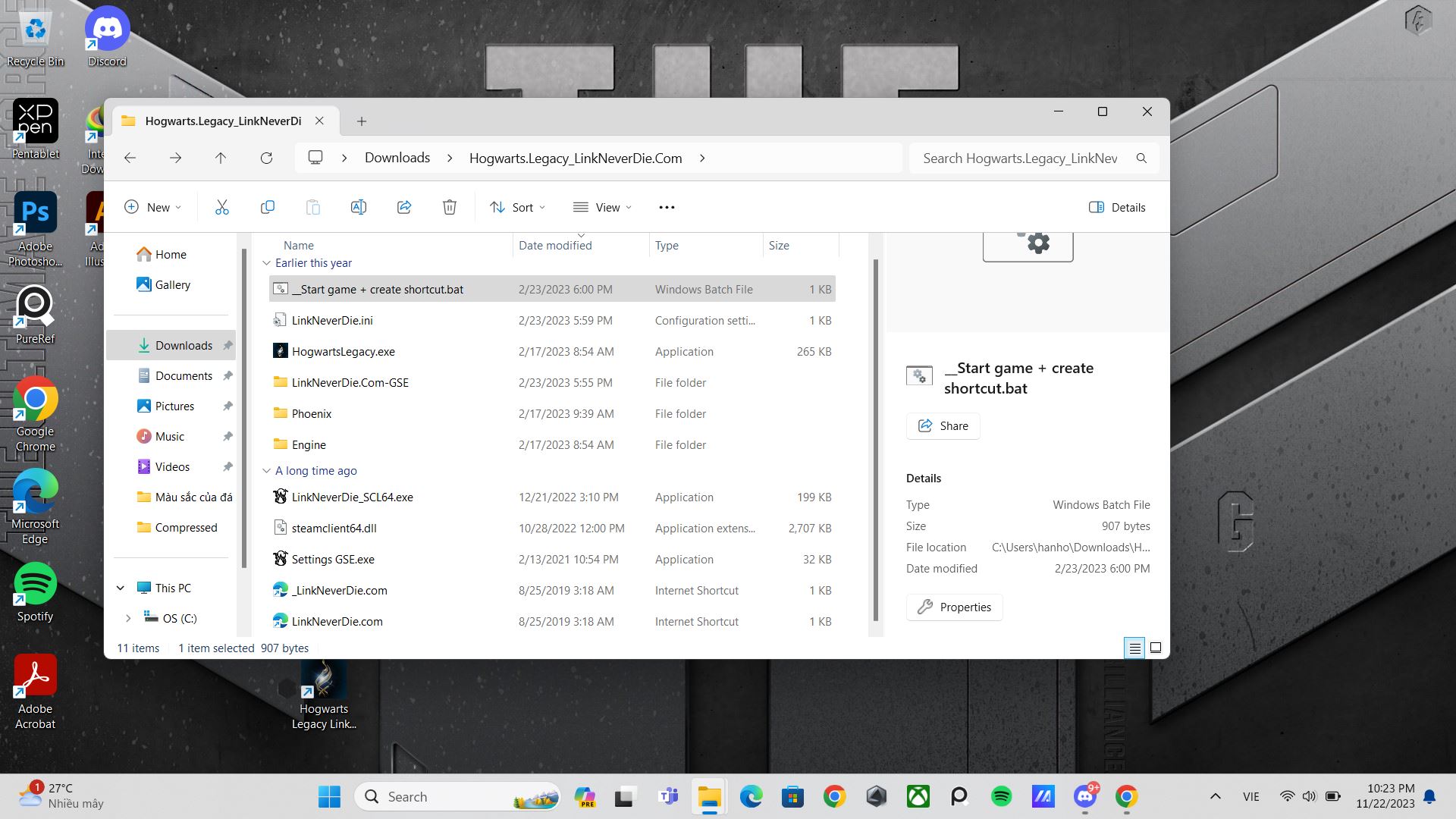Switch to large thumbnails view
Screen dimensions: 1456x819
pos(1156,648)
